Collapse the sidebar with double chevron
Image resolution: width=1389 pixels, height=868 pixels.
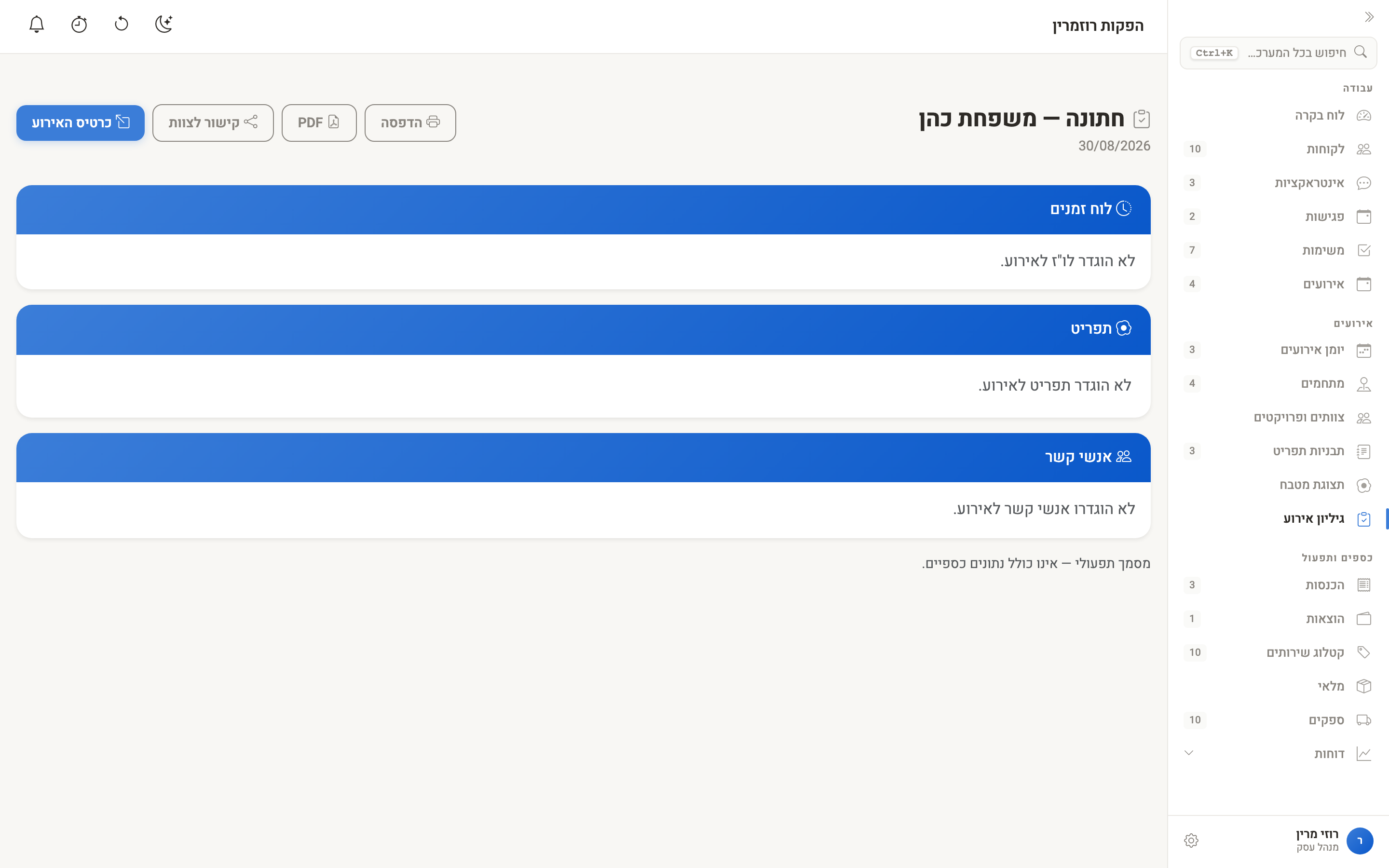coord(1369,17)
